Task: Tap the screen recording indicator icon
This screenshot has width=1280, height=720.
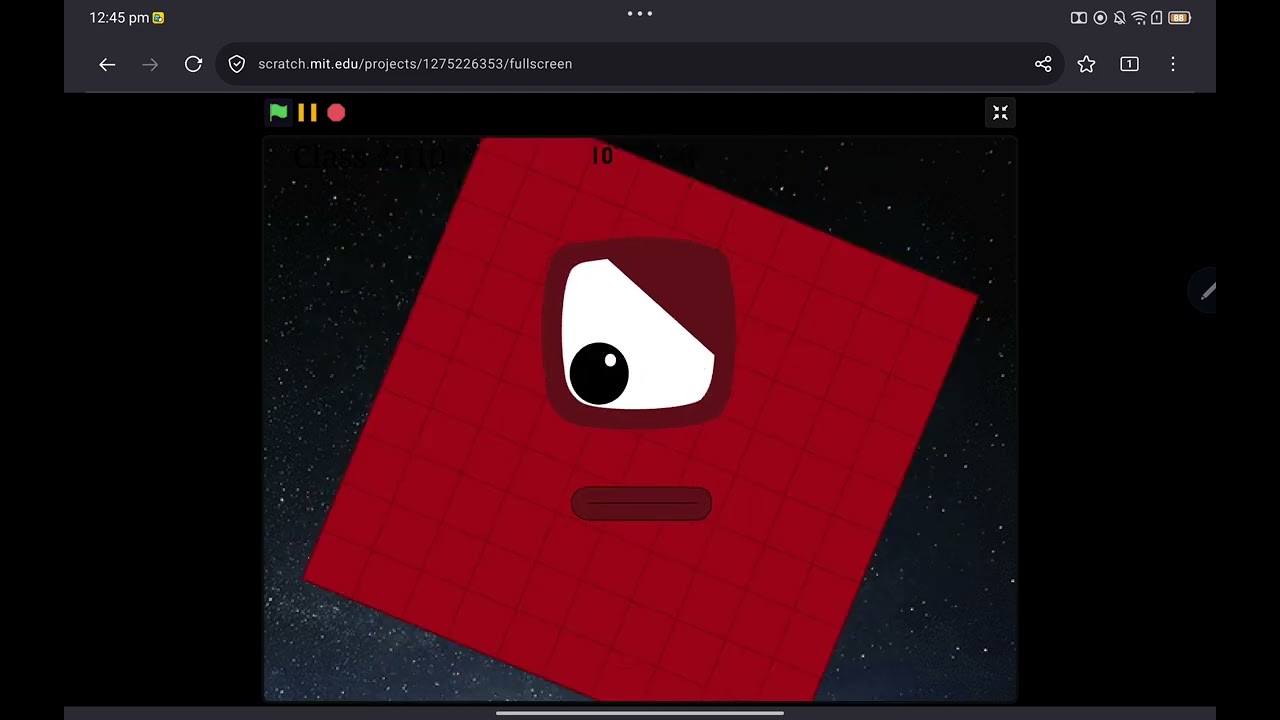Action: point(1100,18)
